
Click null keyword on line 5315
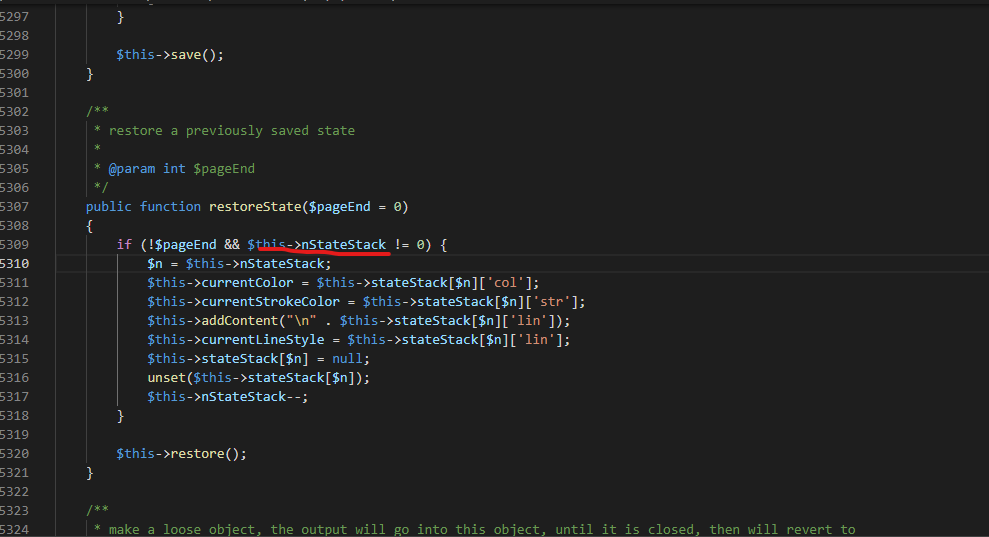[347, 358]
